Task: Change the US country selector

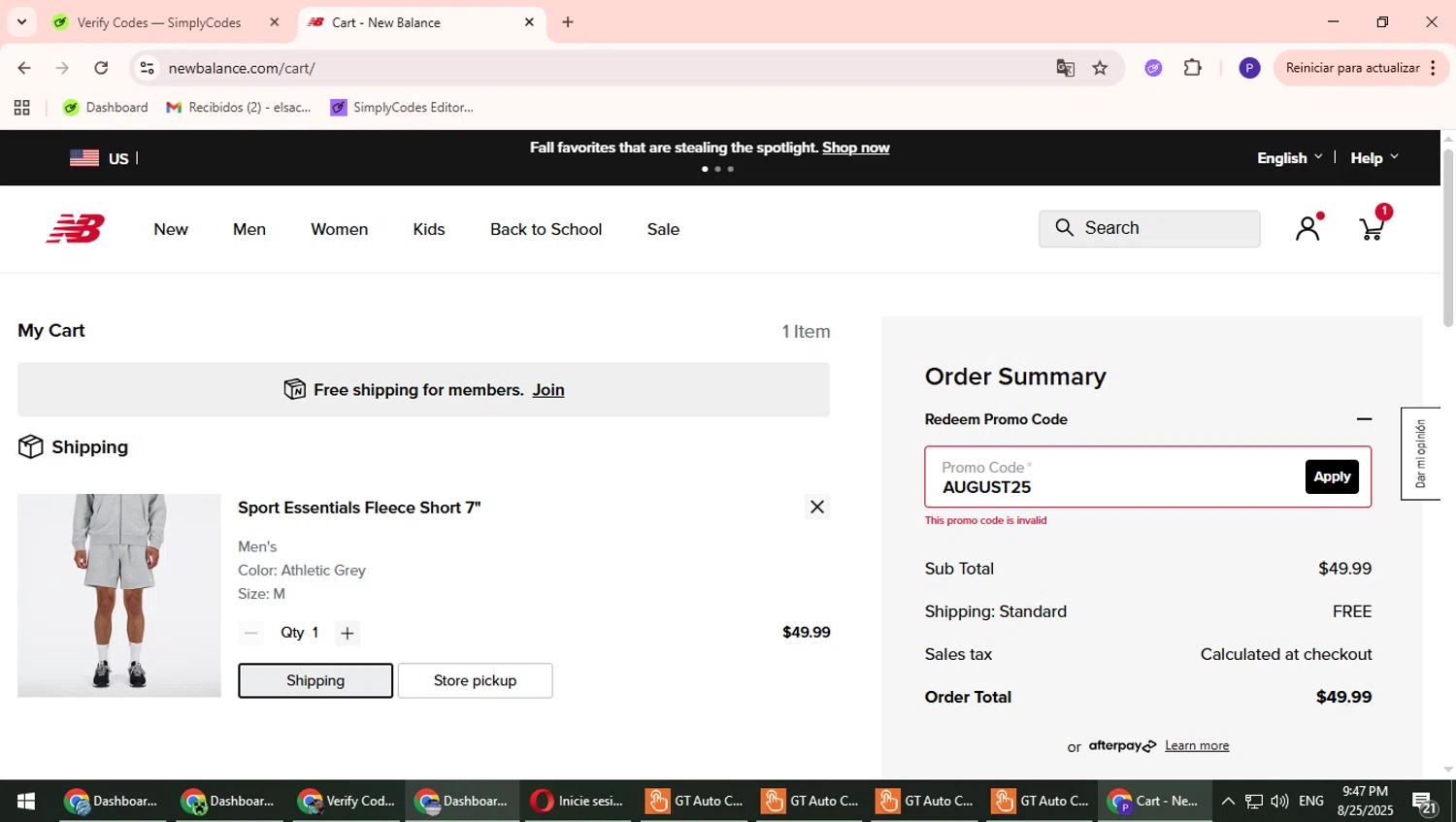Action: tap(99, 158)
